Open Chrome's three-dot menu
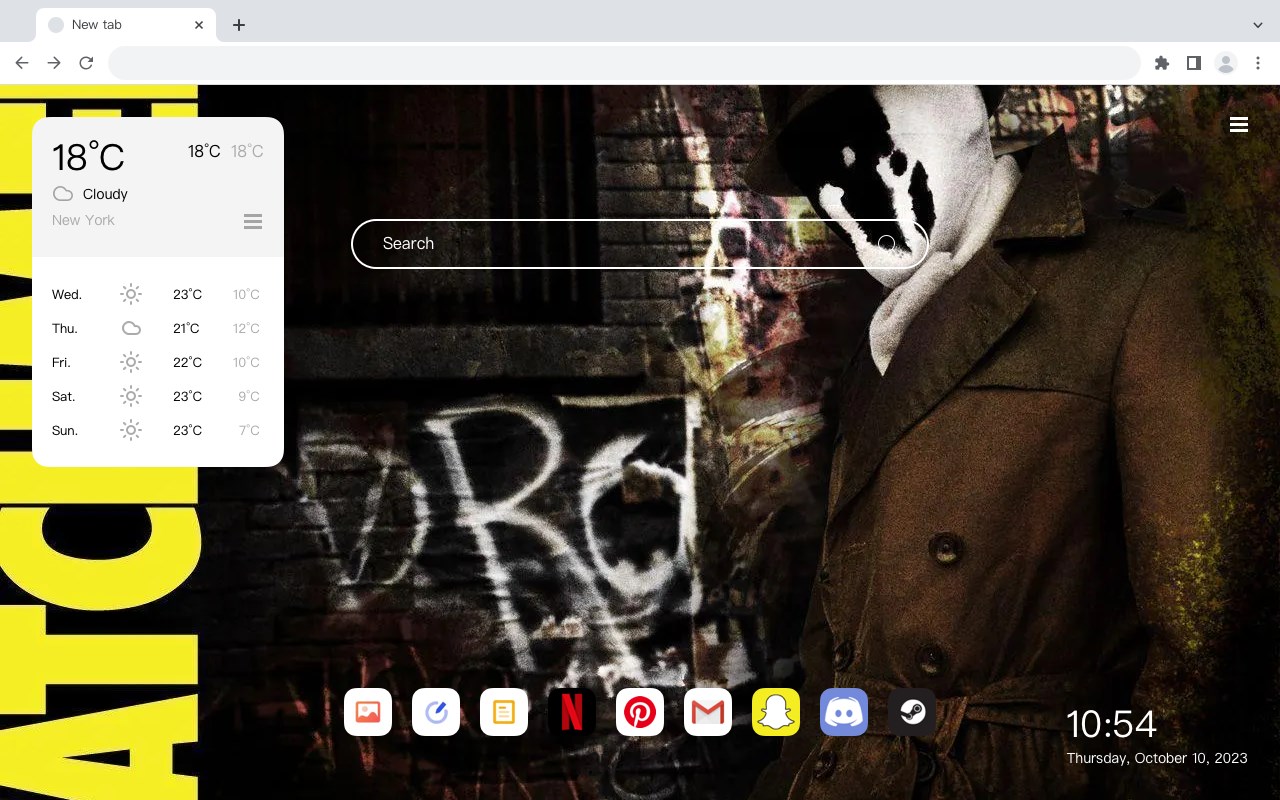The width and height of the screenshot is (1280, 800). (1258, 63)
